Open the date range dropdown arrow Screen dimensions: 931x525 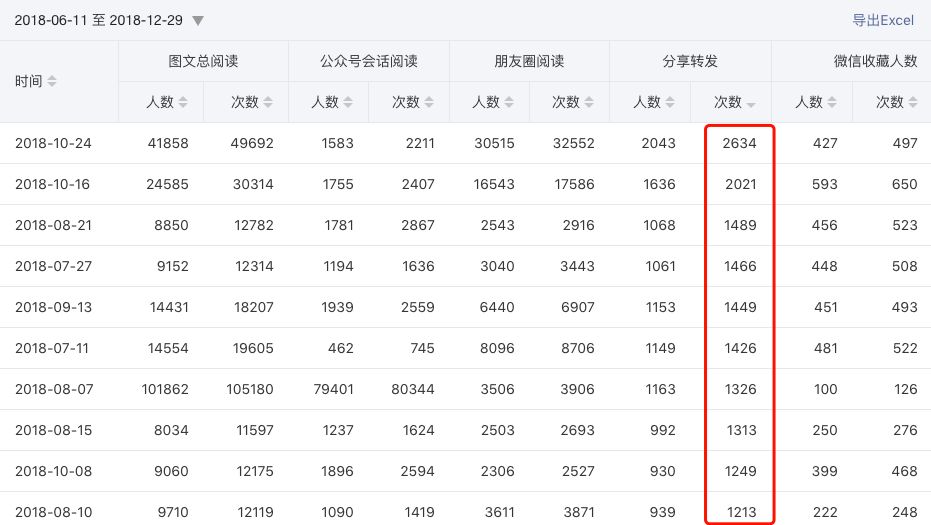198,21
